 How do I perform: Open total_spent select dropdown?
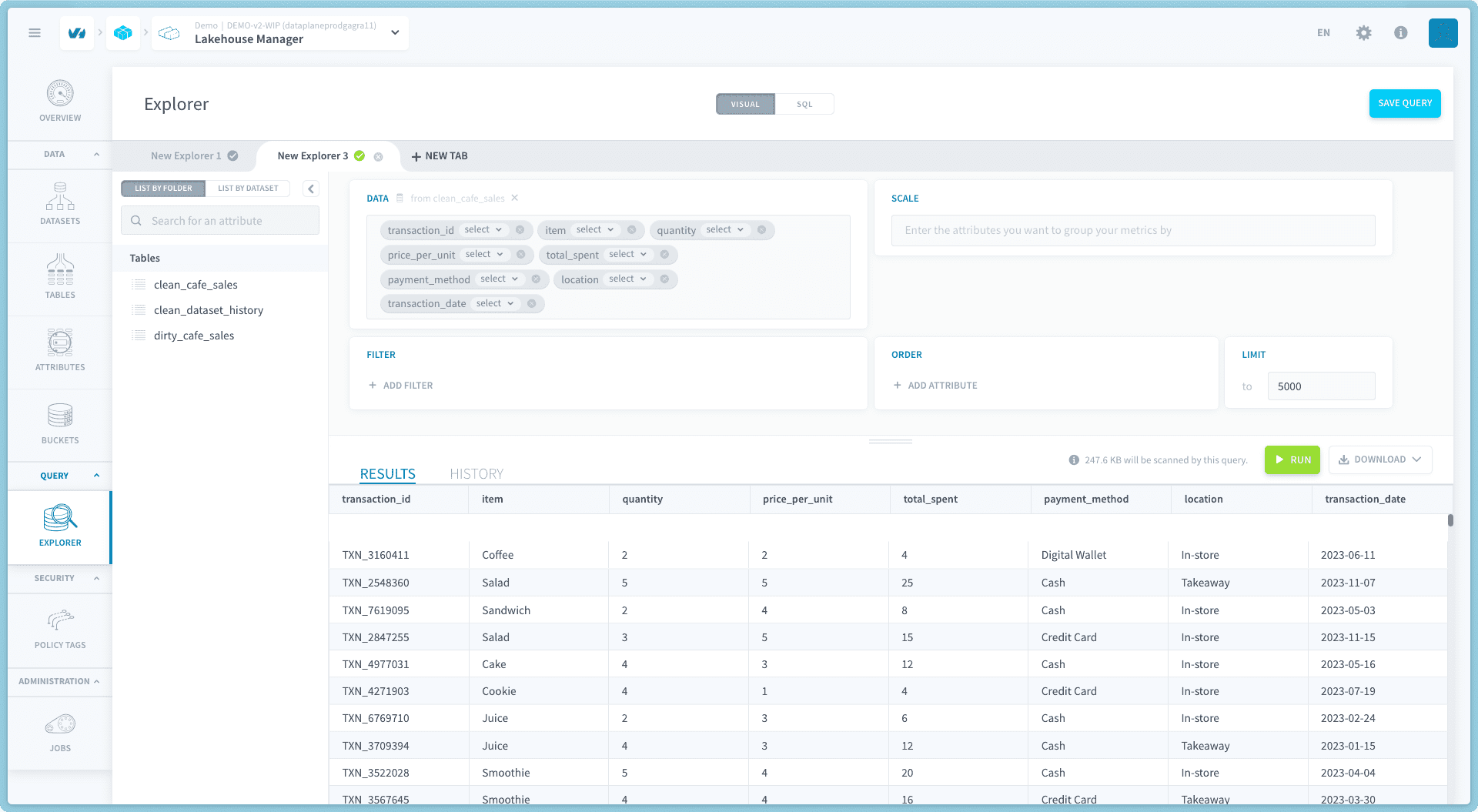click(628, 255)
